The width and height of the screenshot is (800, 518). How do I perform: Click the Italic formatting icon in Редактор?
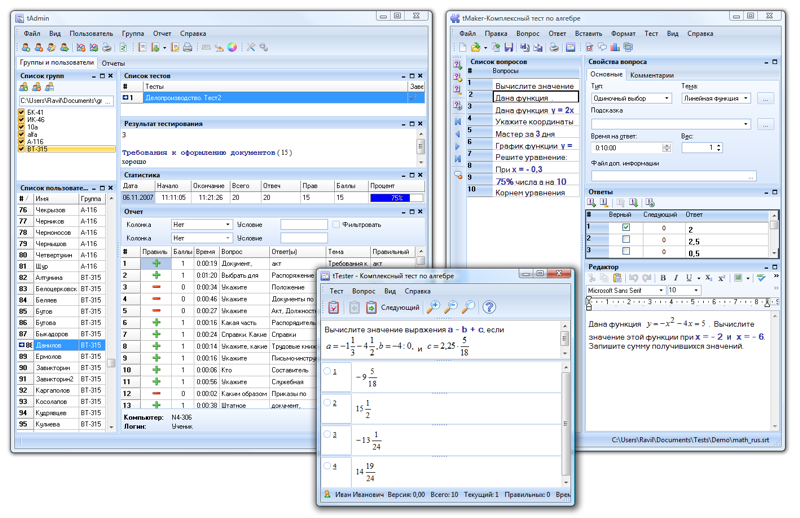tap(676, 278)
